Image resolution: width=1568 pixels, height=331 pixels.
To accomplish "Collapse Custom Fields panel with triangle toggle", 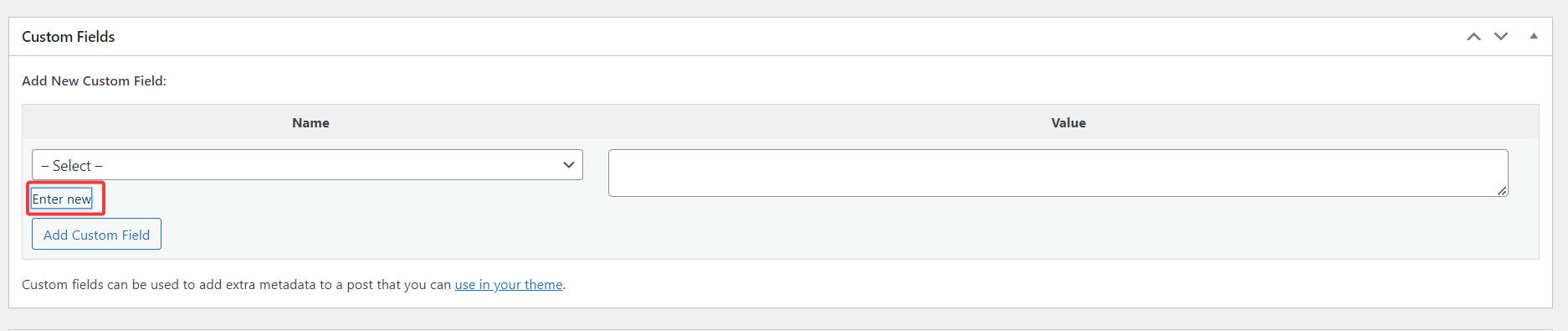I will pos(1534,36).
